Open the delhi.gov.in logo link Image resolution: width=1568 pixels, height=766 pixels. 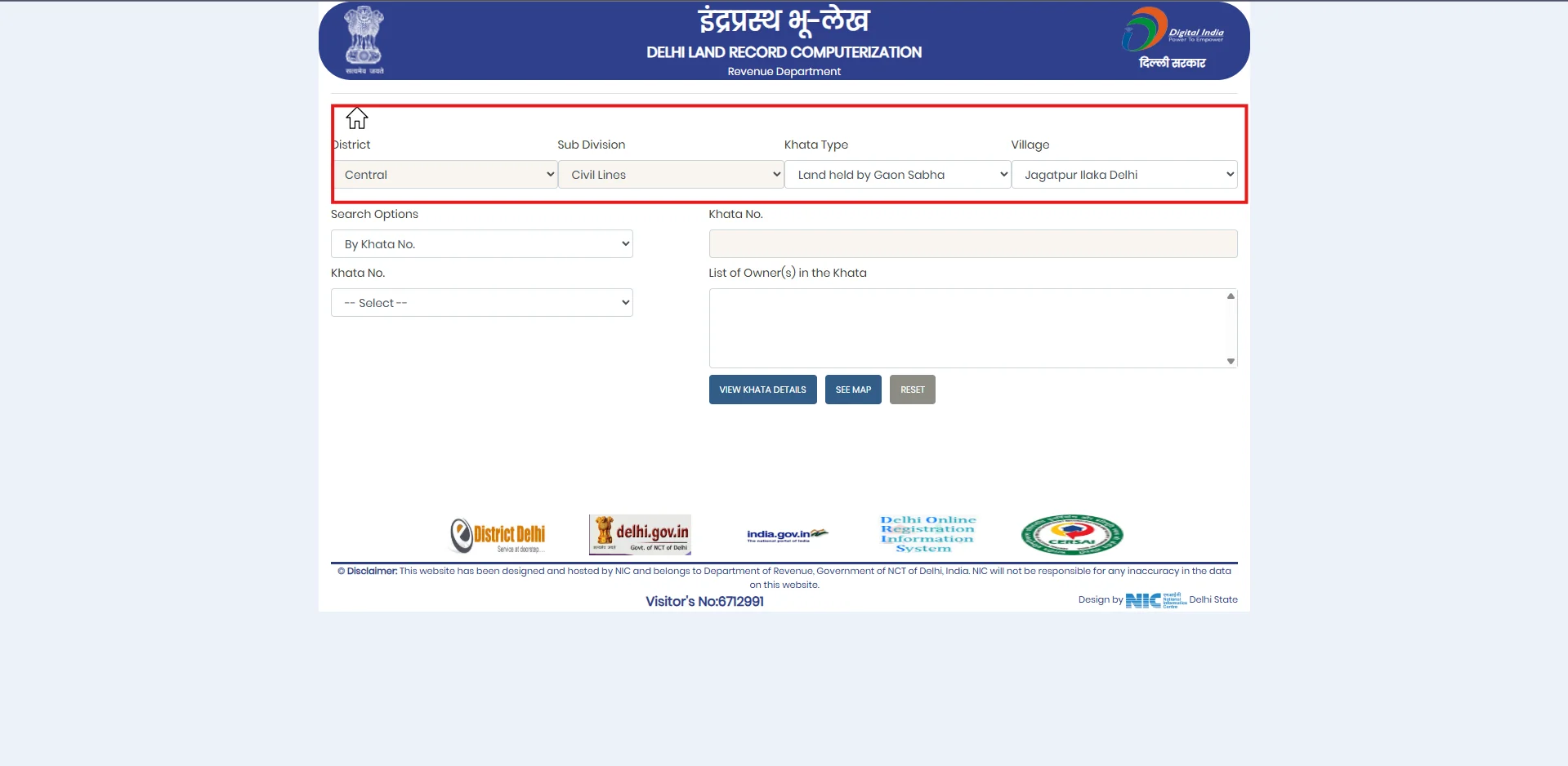pos(639,534)
